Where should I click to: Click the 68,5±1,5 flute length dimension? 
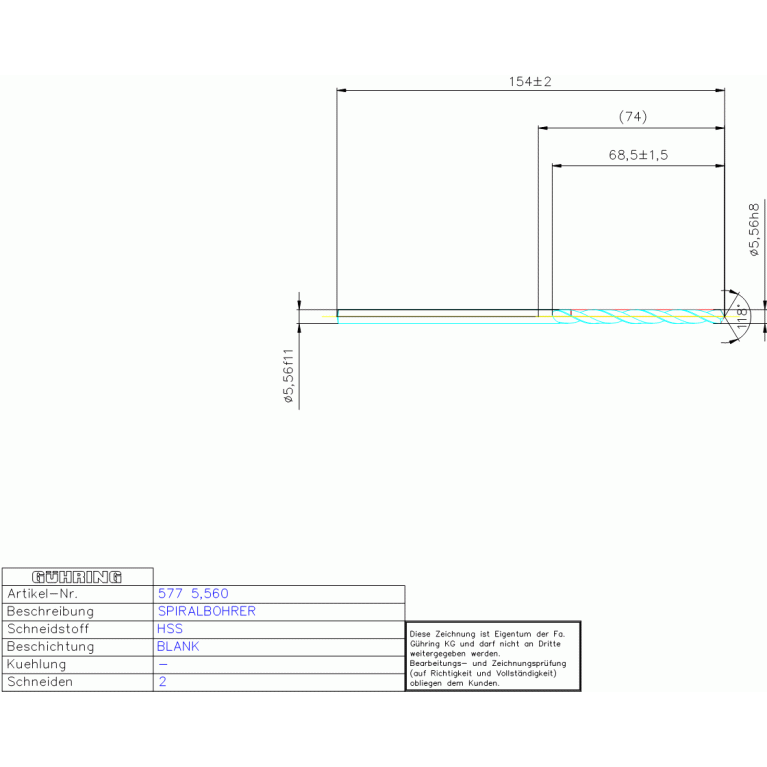click(x=637, y=155)
